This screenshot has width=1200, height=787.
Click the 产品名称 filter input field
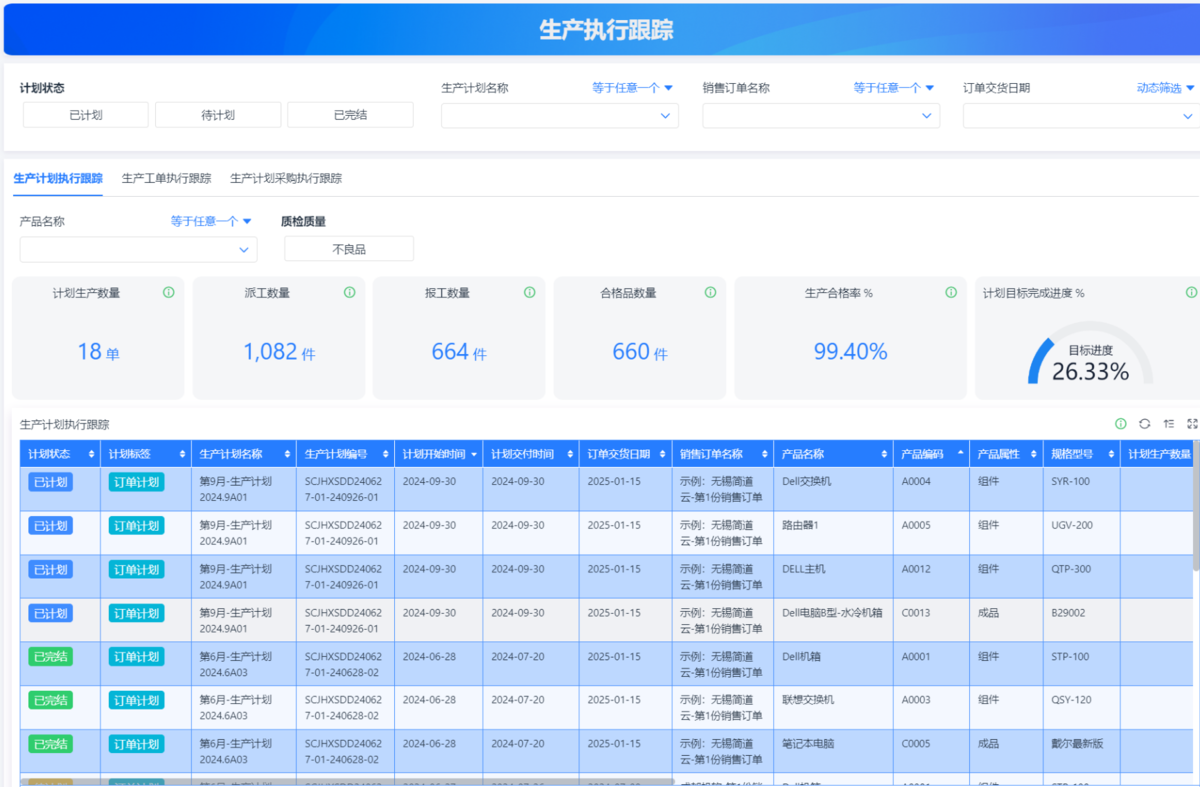138,249
